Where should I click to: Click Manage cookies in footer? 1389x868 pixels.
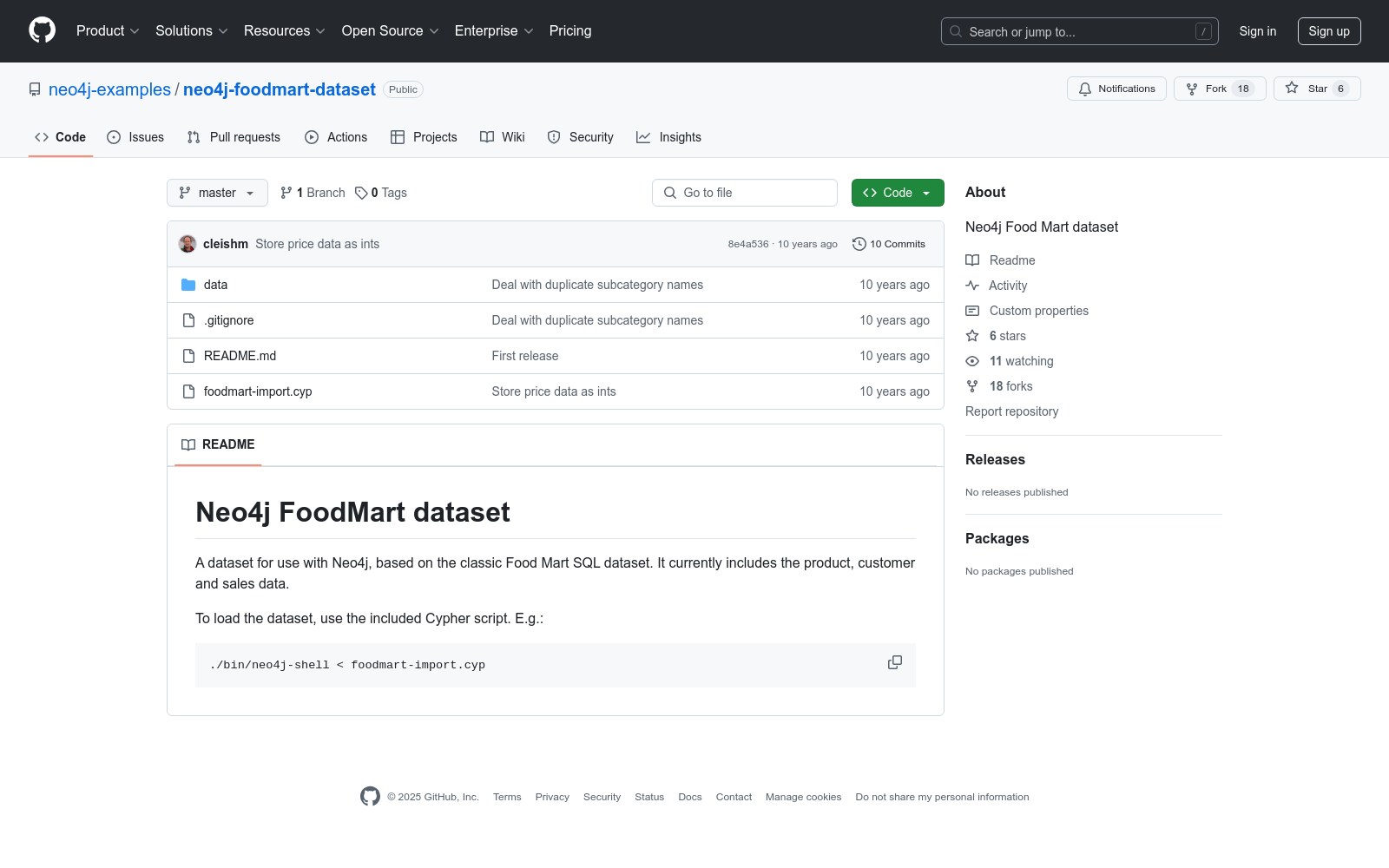point(804,797)
